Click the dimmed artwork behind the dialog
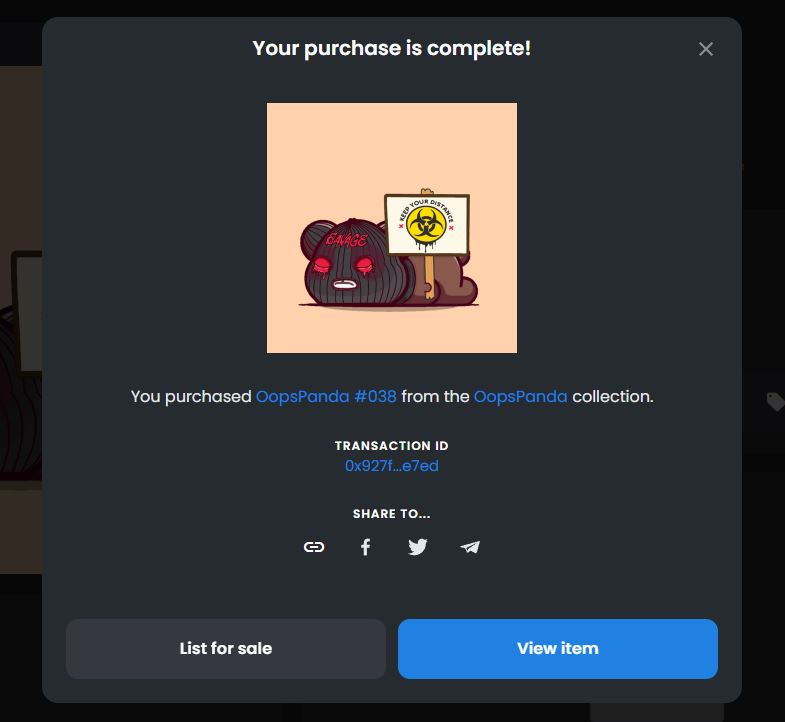785x722 pixels. [x=21, y=320]
